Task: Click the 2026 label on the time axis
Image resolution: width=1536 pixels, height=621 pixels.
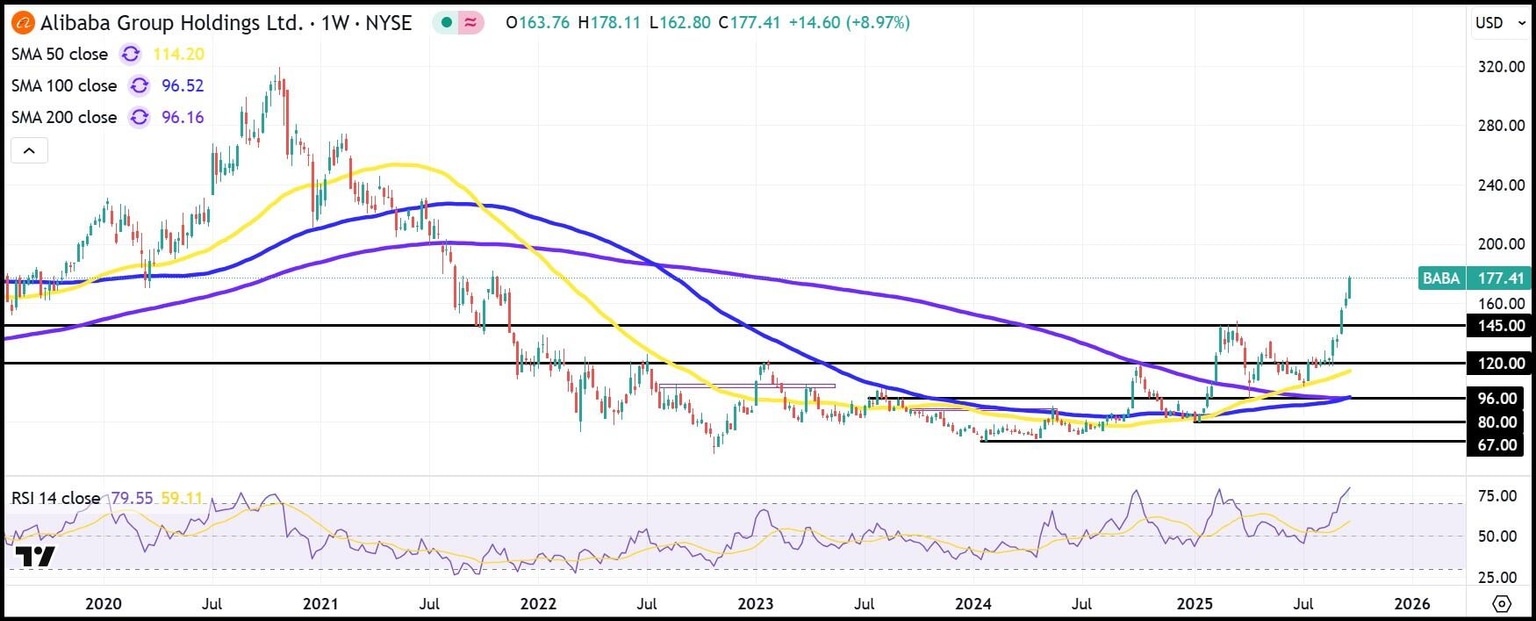Action: (x=1412, y=604)
